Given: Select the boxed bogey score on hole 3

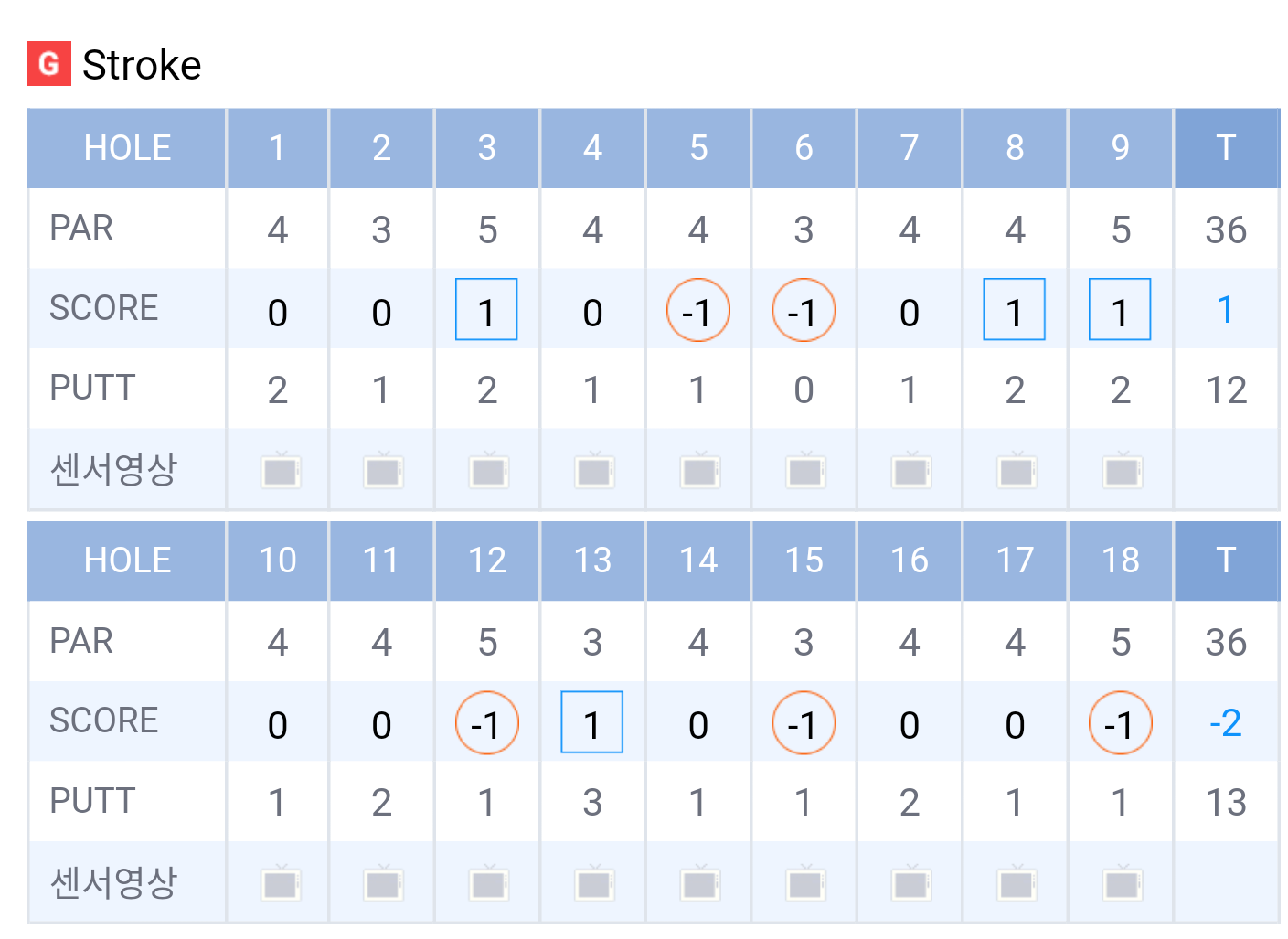Looking at the screenshot, I should pyautogui.click(x=486, y=310).
